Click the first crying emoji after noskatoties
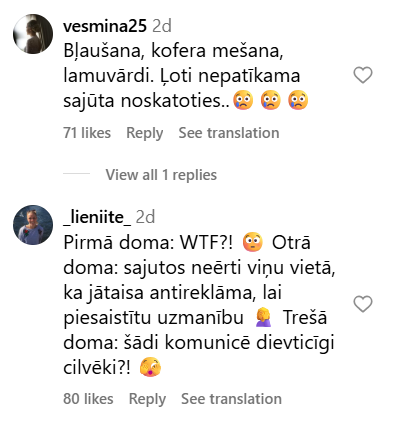 click(243, 100)
